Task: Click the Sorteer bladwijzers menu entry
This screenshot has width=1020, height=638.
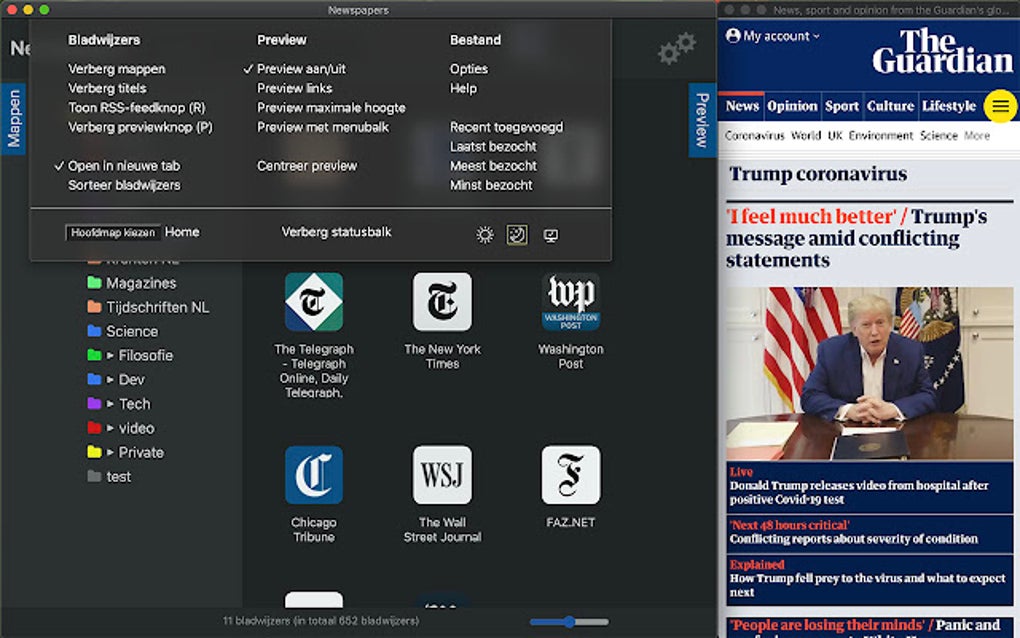Action: click(x=124, y=185)
